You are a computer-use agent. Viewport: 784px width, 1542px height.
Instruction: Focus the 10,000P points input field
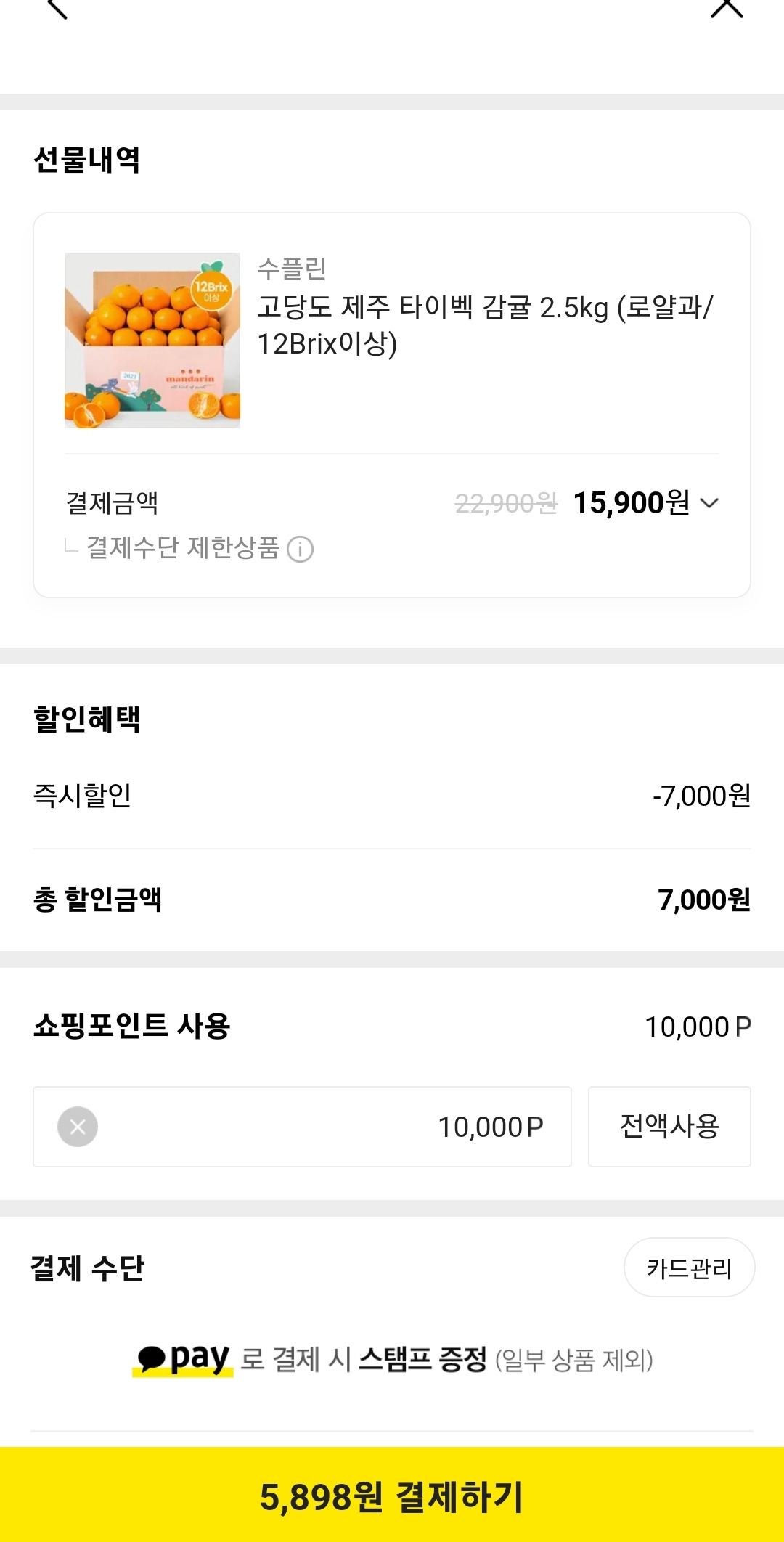click(302, 1127)
